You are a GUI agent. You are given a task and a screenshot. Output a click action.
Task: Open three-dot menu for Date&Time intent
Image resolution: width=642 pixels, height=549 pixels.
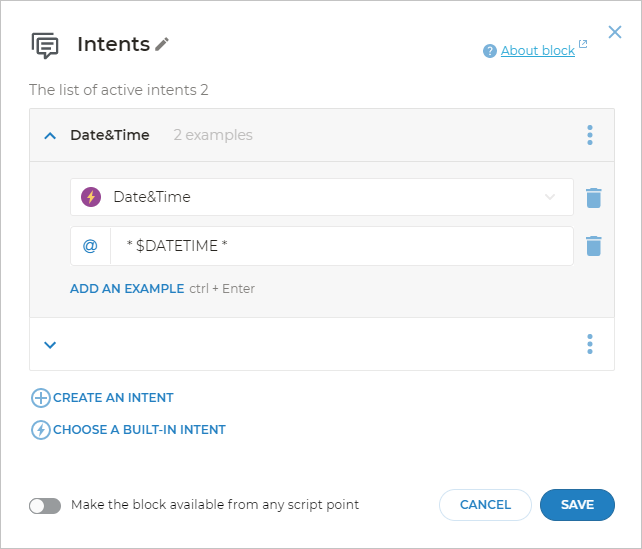(x=590, y=135)
